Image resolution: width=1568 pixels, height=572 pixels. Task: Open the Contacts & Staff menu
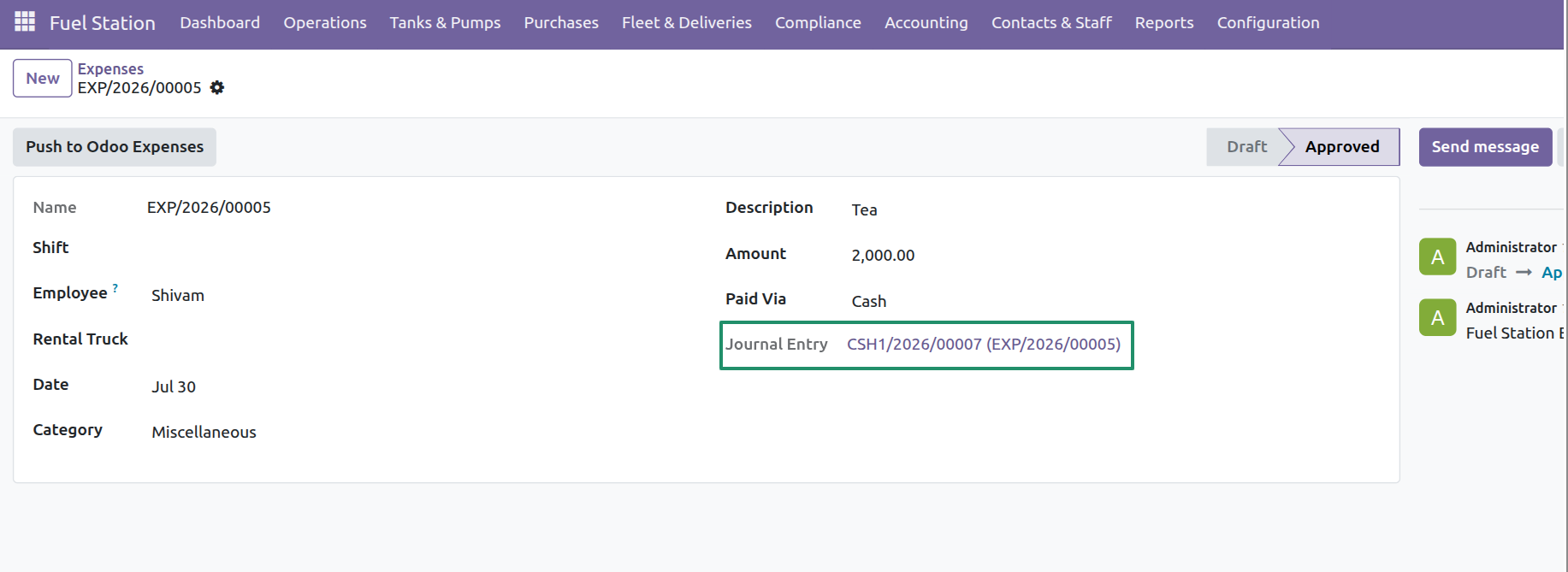[1051, 23]
